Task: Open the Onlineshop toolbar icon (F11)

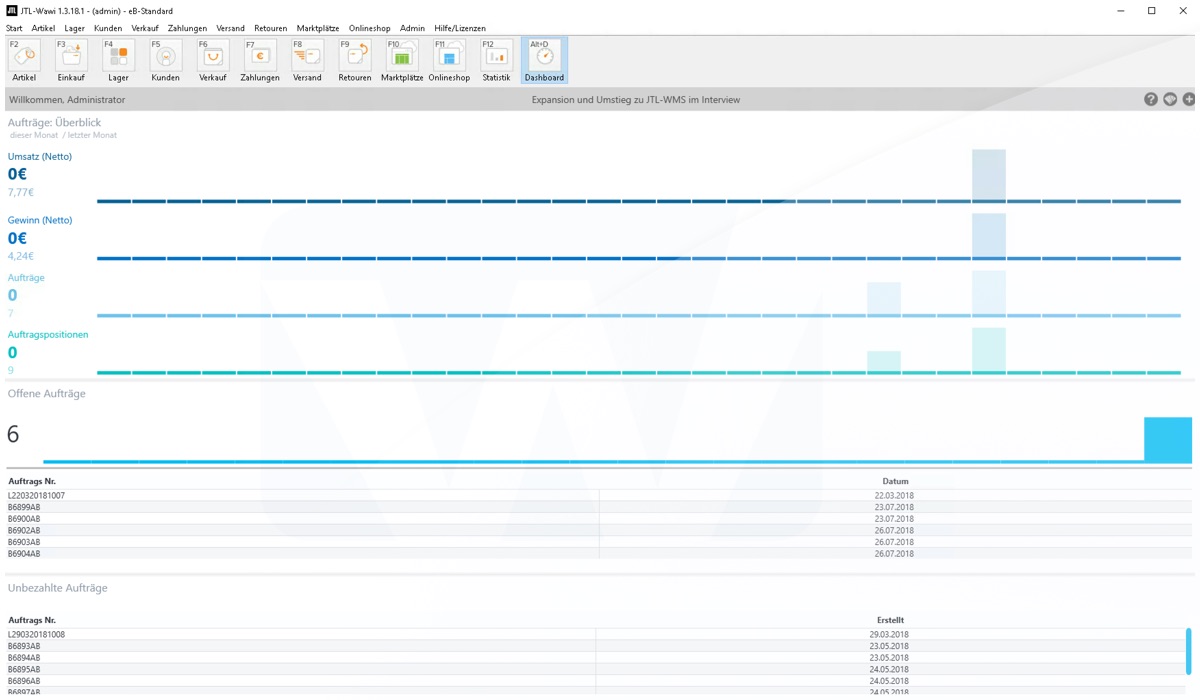Action: [449, 60]
